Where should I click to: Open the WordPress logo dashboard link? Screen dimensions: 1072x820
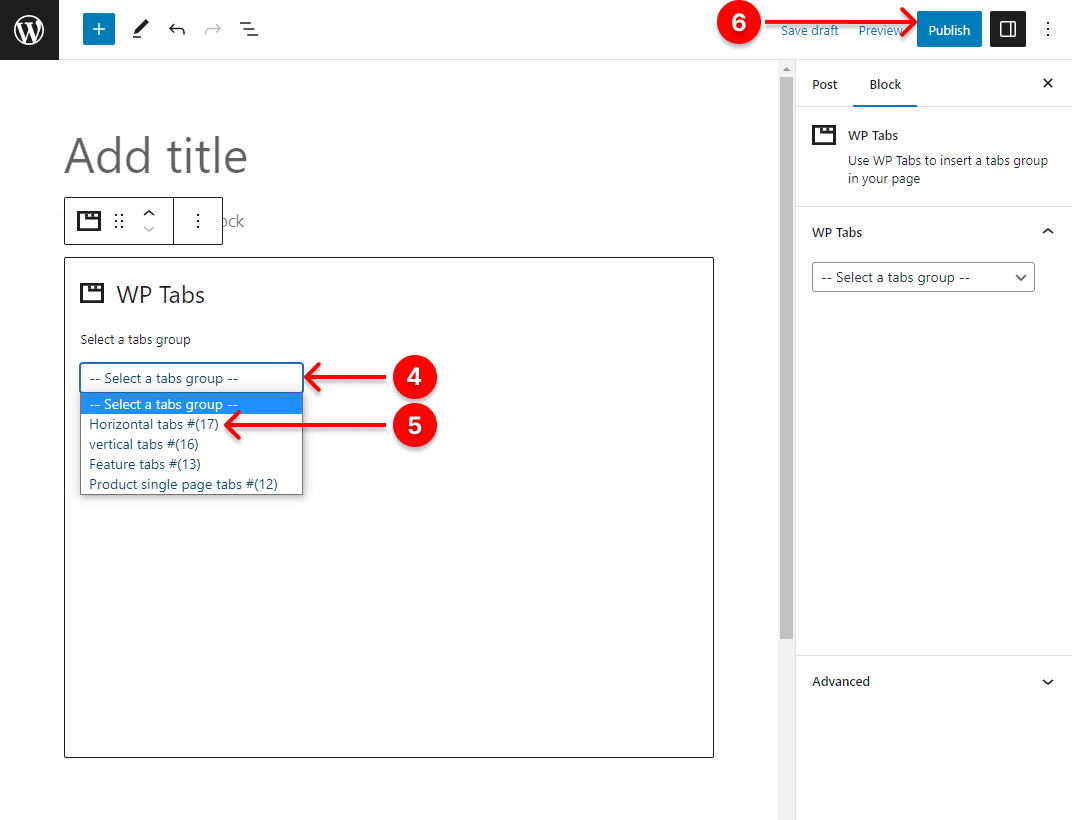[x=29, y=29]
